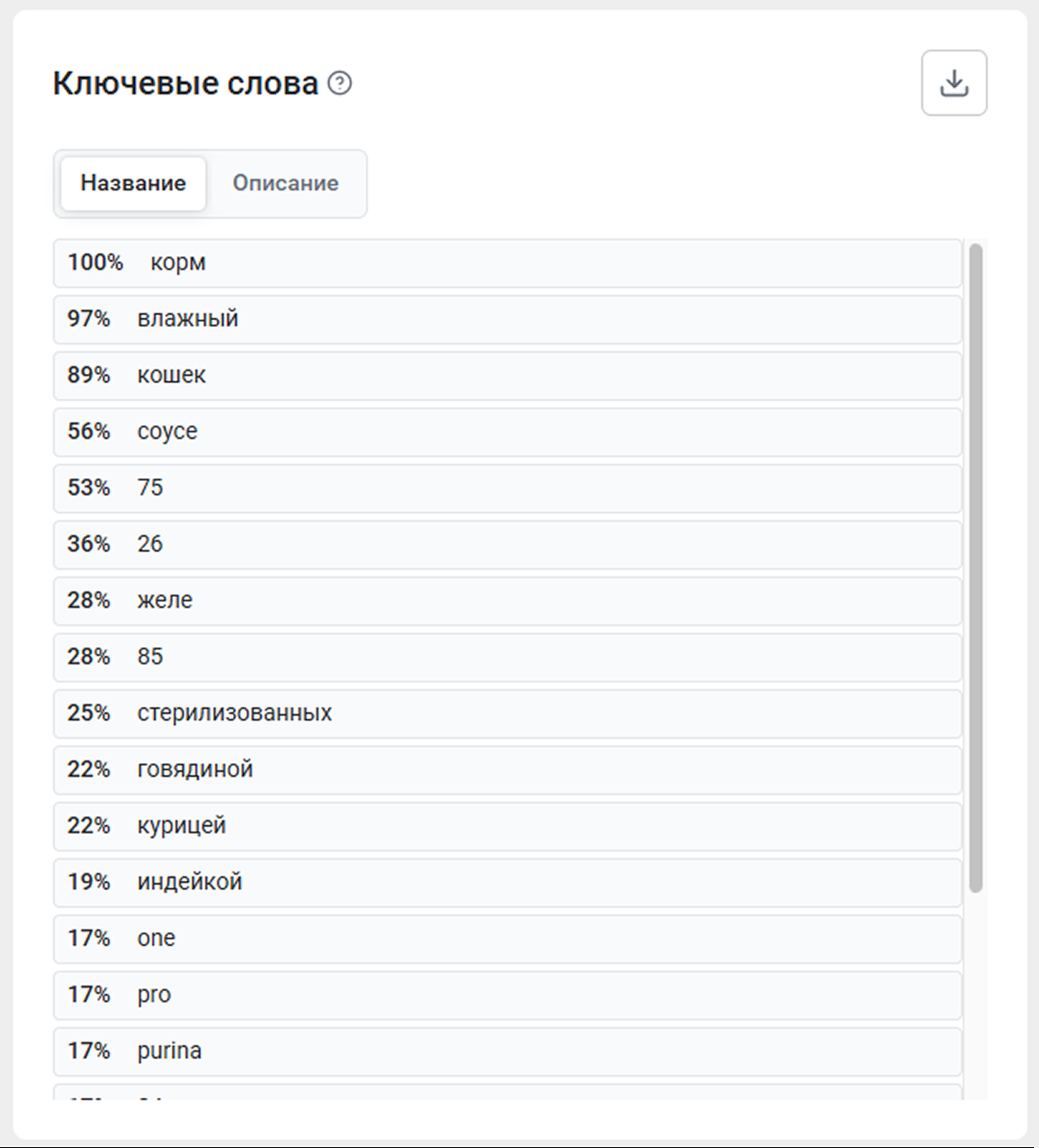This screenshot has height=1148, width=1039.
Task: Choose the 56% соусе keyword row
Action: point(507,432)
